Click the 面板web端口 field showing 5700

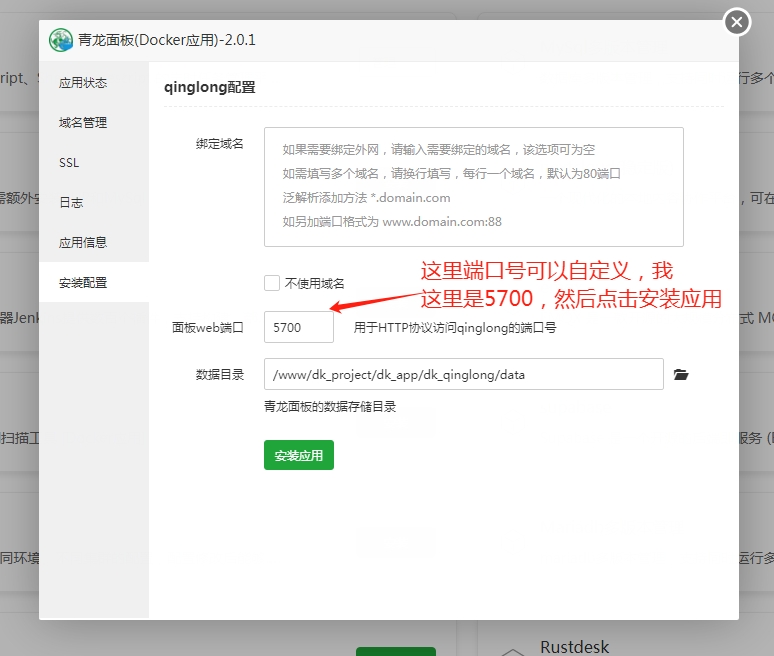pyautogui.click(x=298, y=327)
